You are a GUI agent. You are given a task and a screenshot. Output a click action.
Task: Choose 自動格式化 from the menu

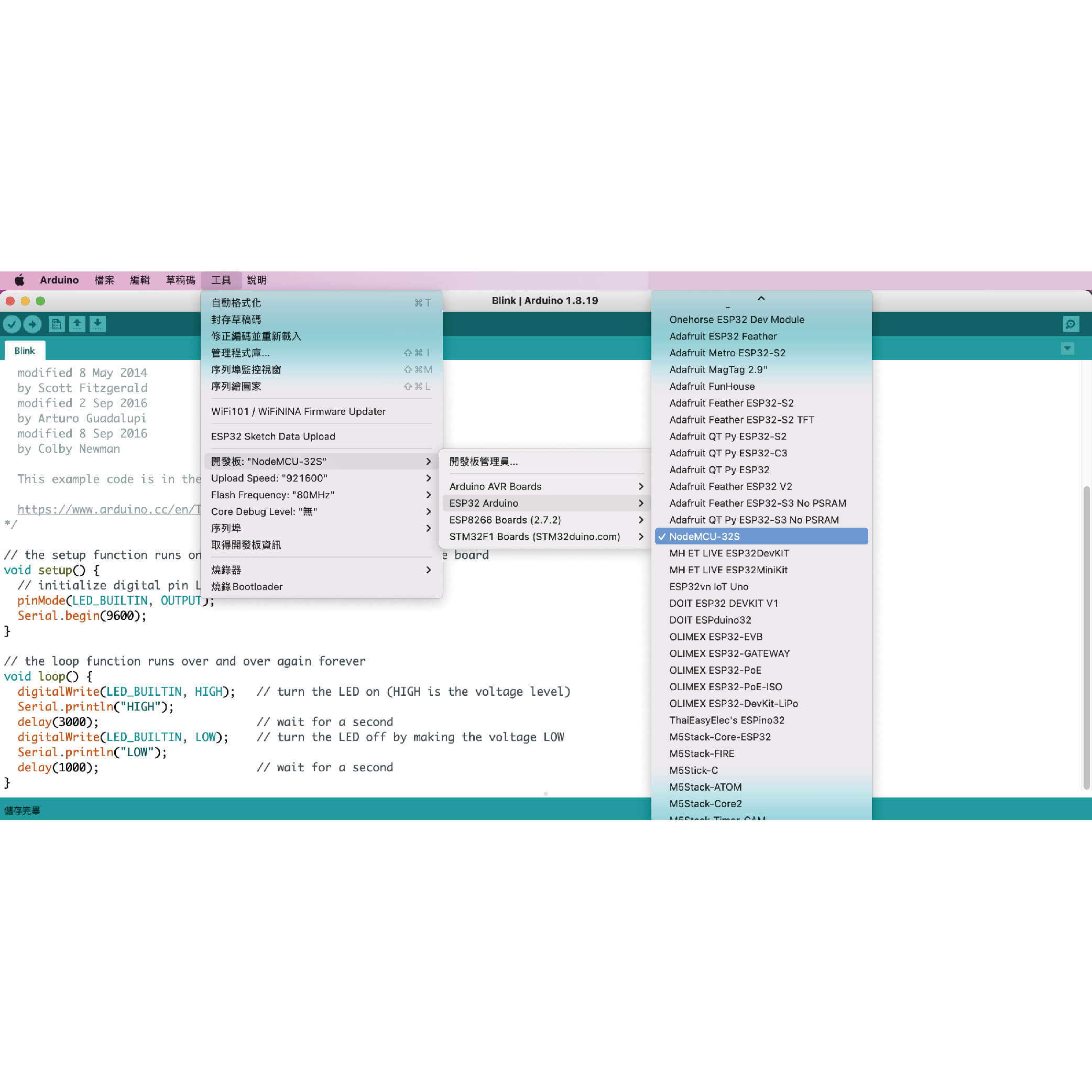click(x=321, y=303)
